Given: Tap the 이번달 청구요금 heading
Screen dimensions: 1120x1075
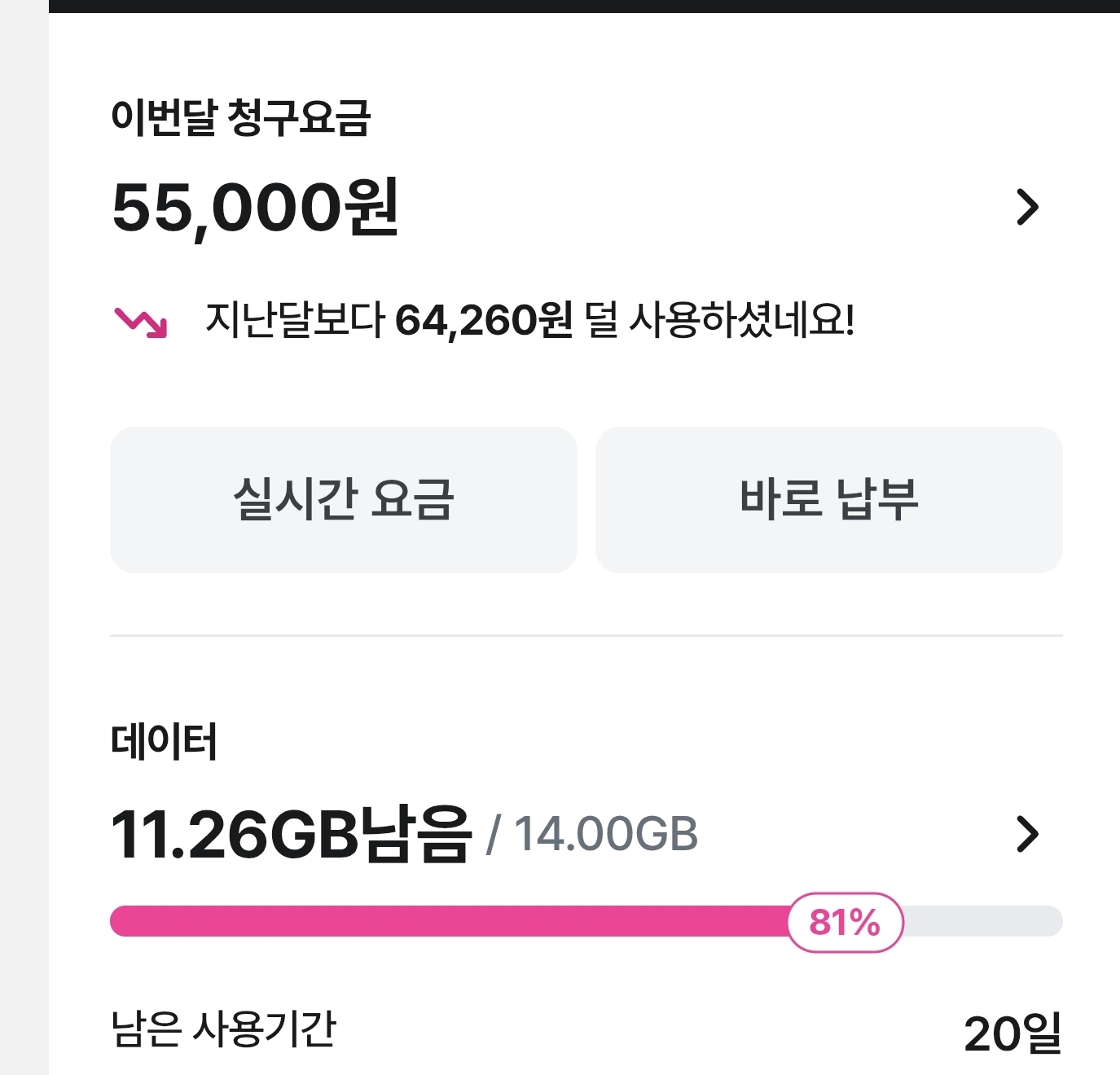Looking at the screenshot, I should click(x=240, y=117).
